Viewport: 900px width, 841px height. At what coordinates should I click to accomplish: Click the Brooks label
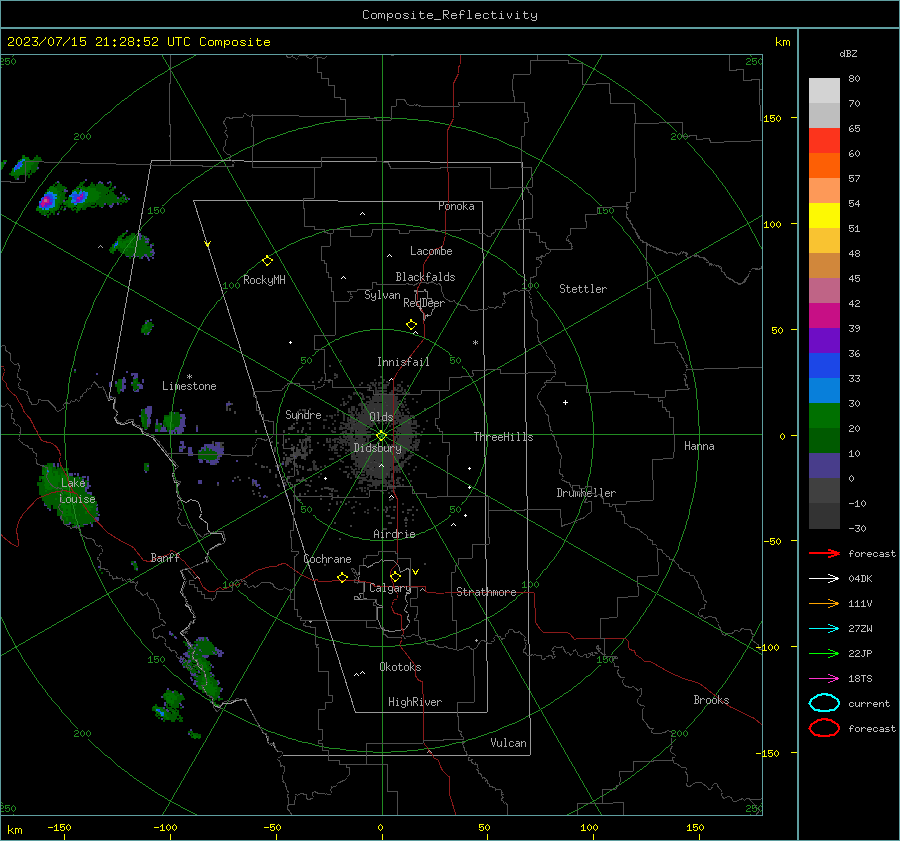pos(711,700)
